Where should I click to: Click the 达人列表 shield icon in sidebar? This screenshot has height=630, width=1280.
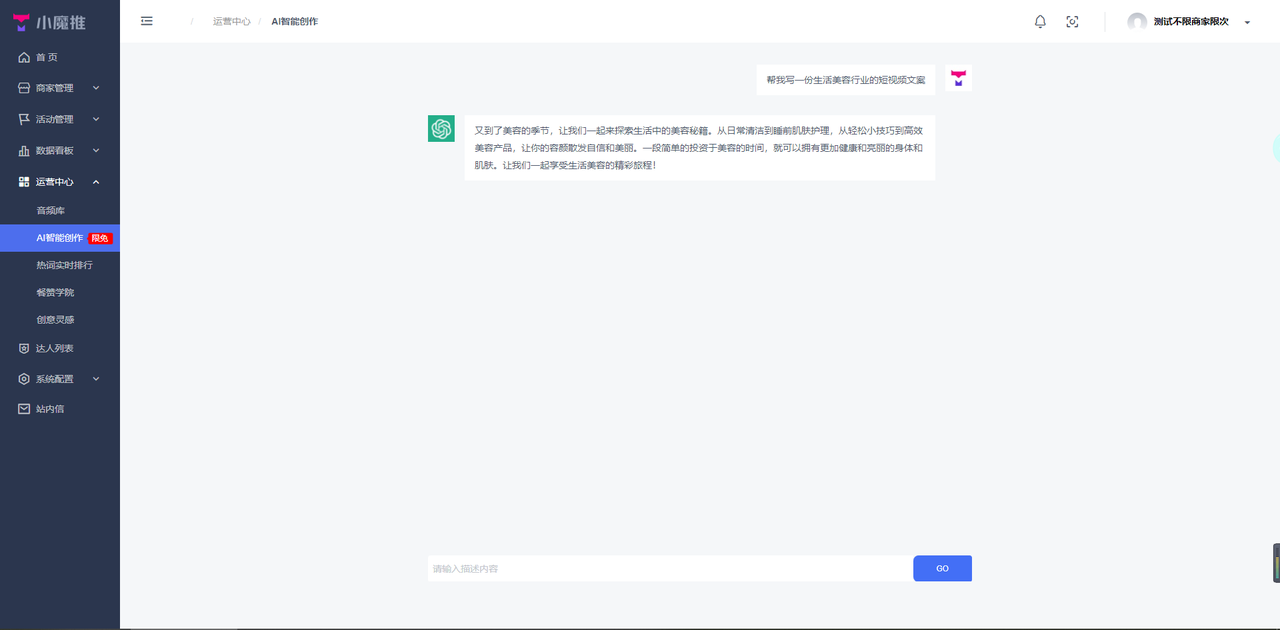[x=23, y=347]
